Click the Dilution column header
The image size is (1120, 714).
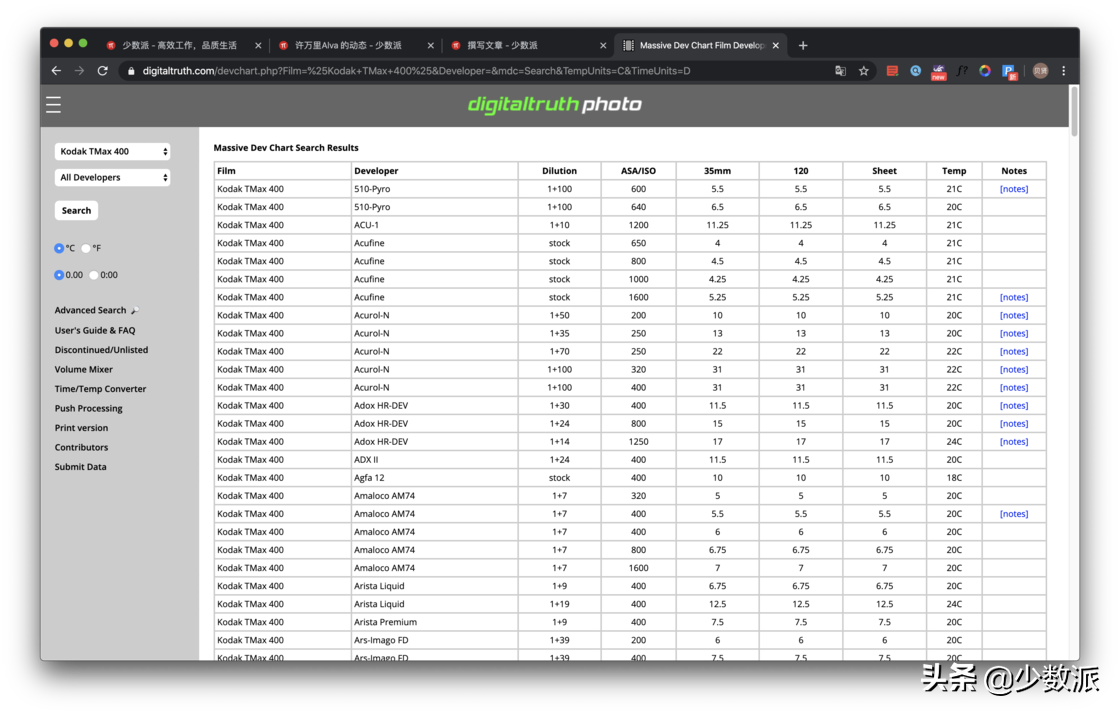click(x=559, y=171)
